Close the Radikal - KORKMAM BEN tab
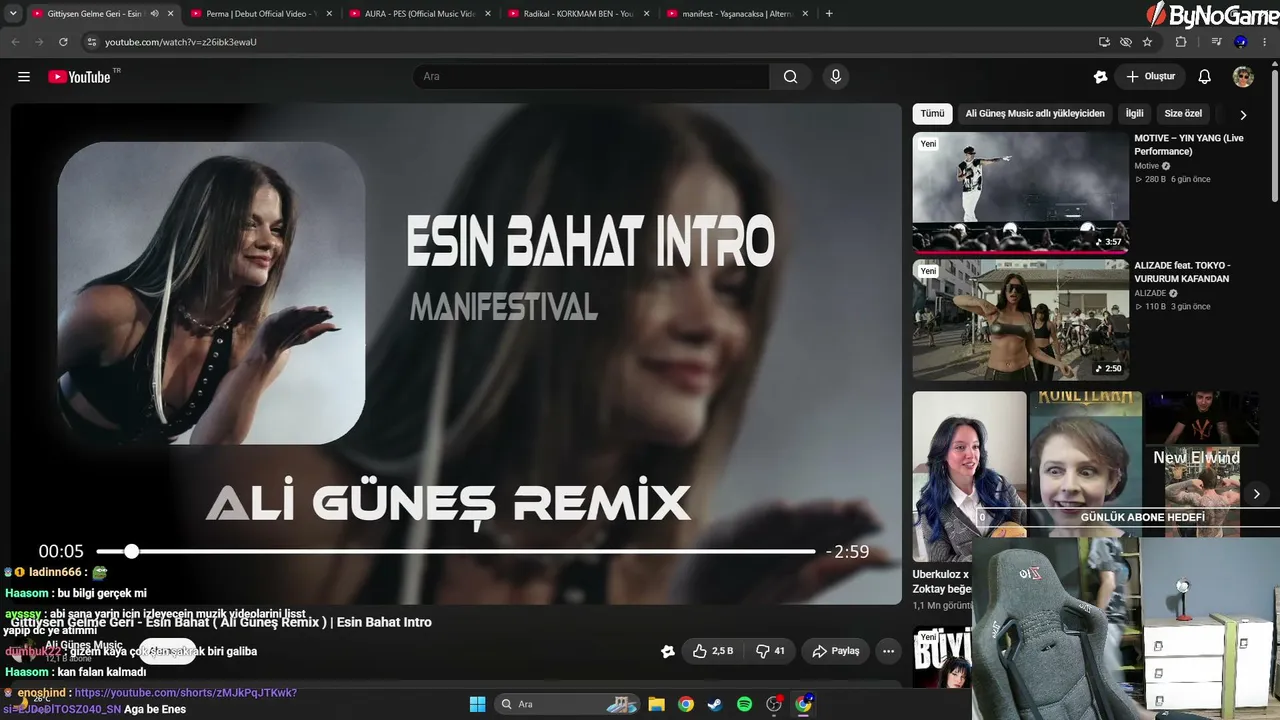 [647, 14]
